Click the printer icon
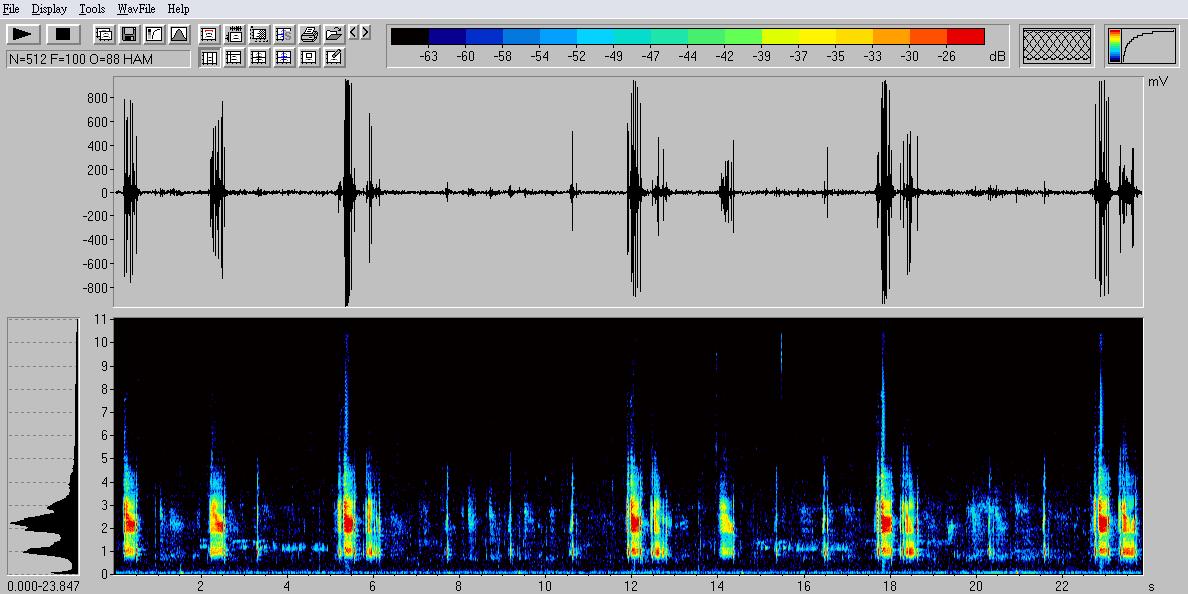The width and height of the screenshot is (1188, 594). point(309,34)
